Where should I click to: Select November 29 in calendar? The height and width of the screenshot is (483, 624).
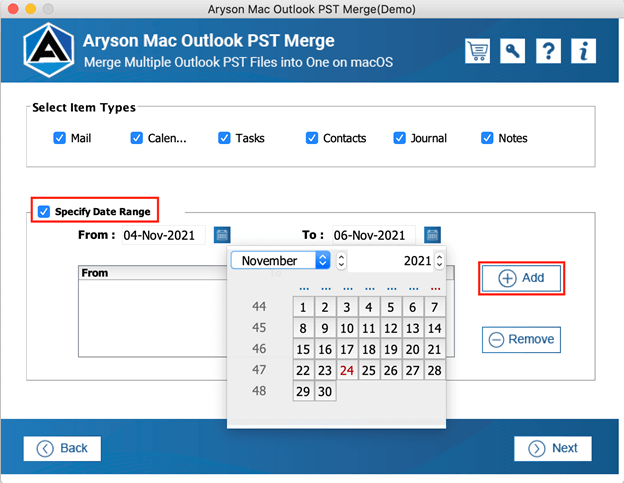303,391
